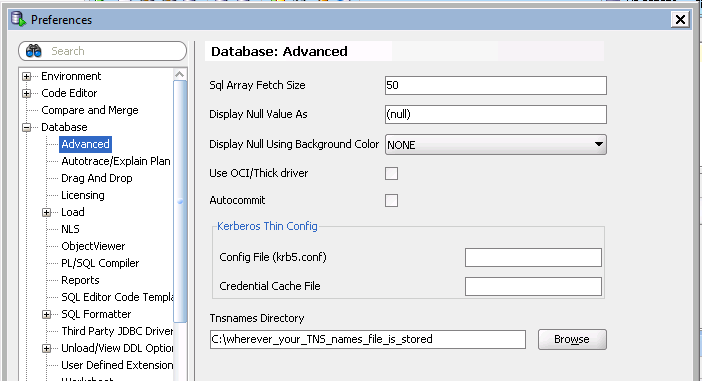The height and width of the screenshot is (381, 702).
Task: Collapse the Database tree node
Action: coord(26,128)
